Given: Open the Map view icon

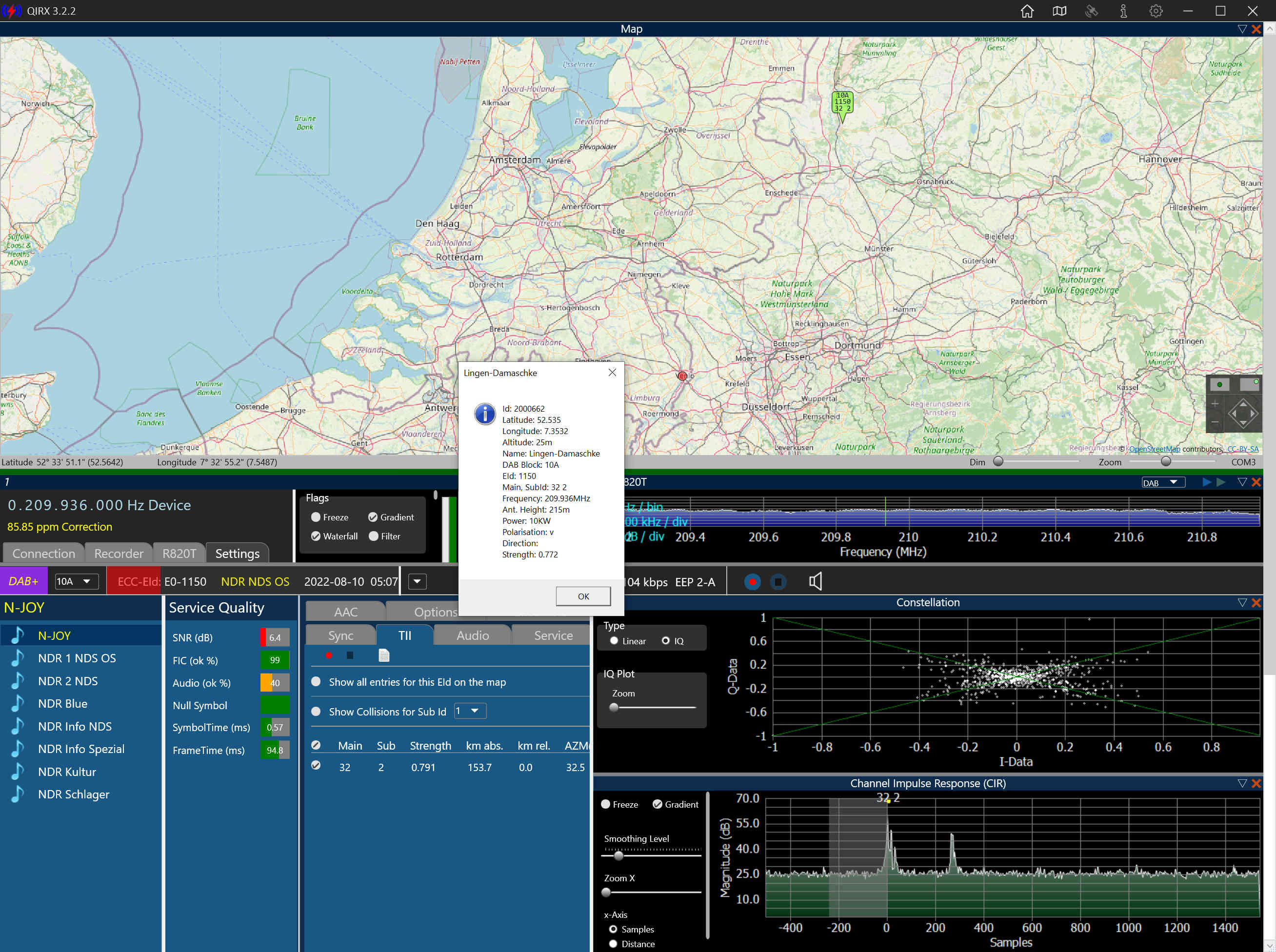Looking at the screenshot, I should (x=1059, y=11).
